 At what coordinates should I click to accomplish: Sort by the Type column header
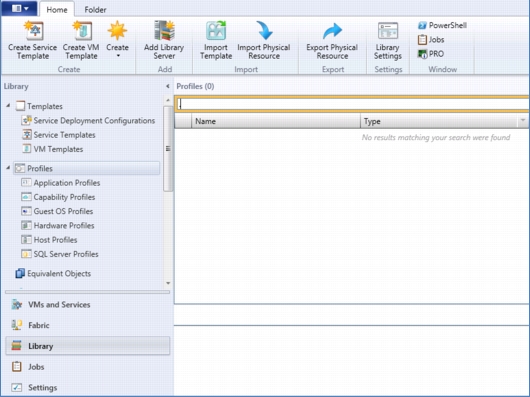(x=439, y=121)
